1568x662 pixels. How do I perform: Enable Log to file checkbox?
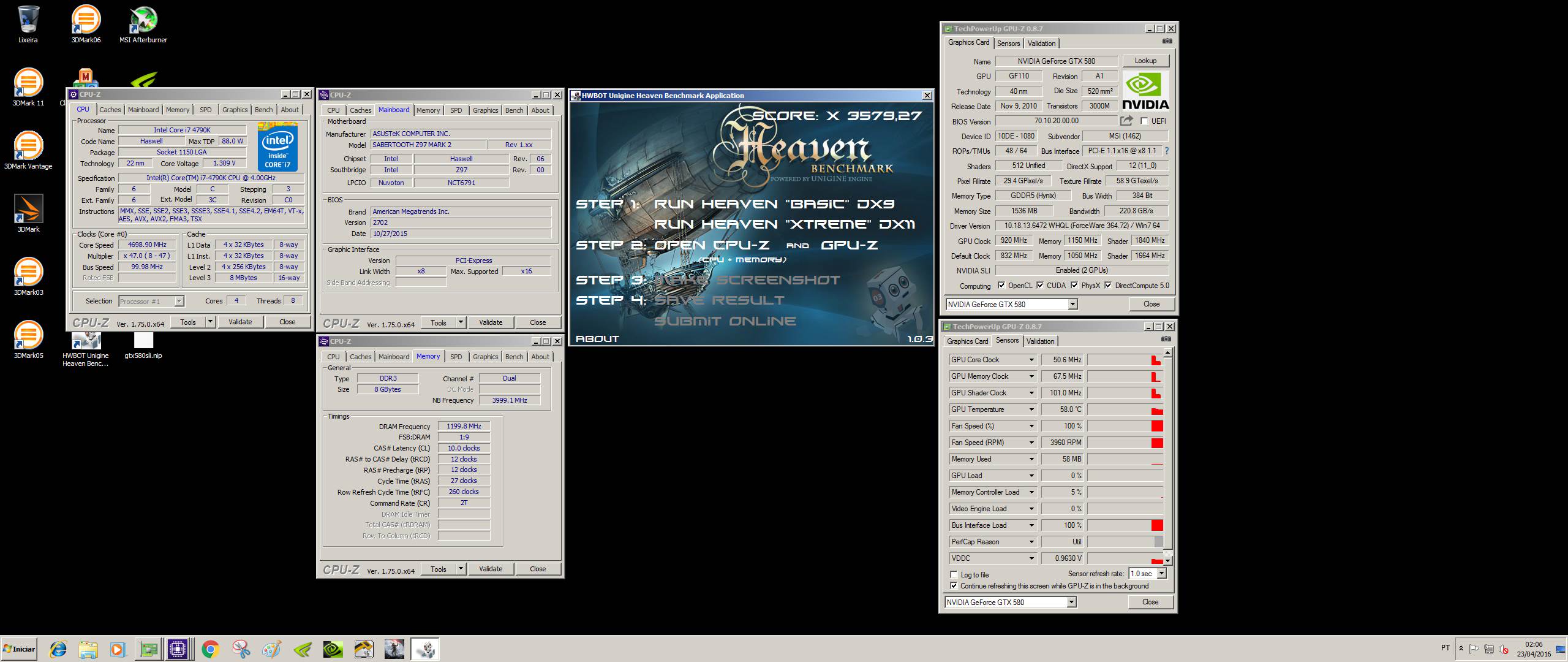point(954,575)
